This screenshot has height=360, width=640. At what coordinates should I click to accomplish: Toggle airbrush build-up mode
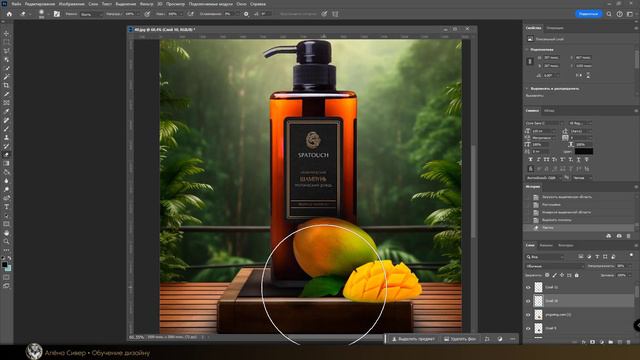point(191,14)
